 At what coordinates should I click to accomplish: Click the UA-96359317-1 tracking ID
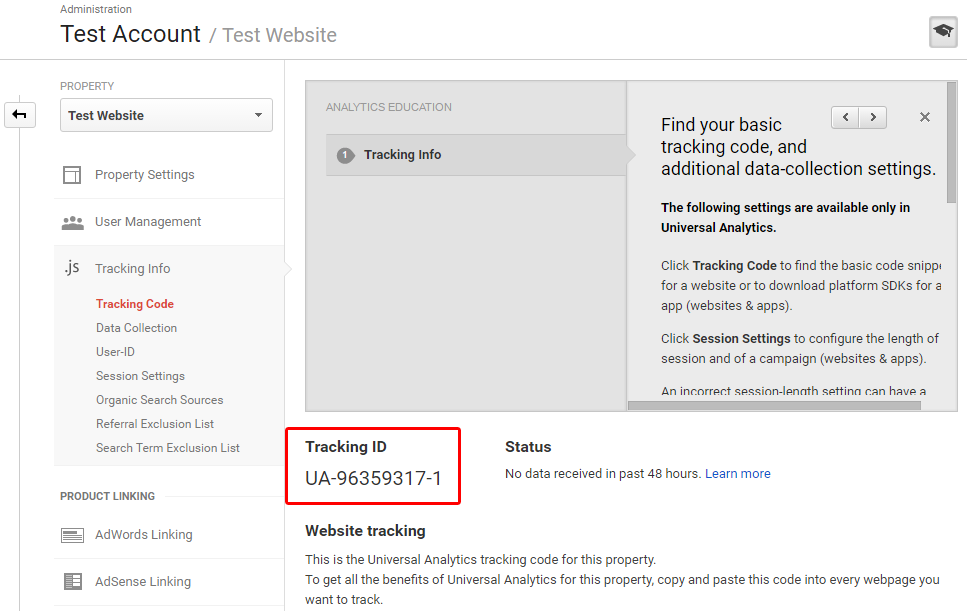(x=373, y=478)
